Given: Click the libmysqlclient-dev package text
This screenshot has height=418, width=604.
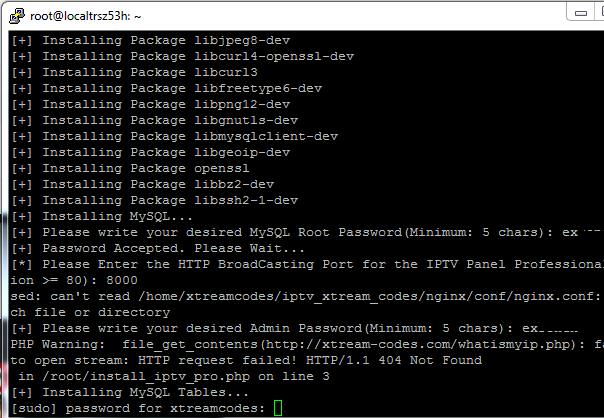Looking at the screenshot, I should click(266, 136).
